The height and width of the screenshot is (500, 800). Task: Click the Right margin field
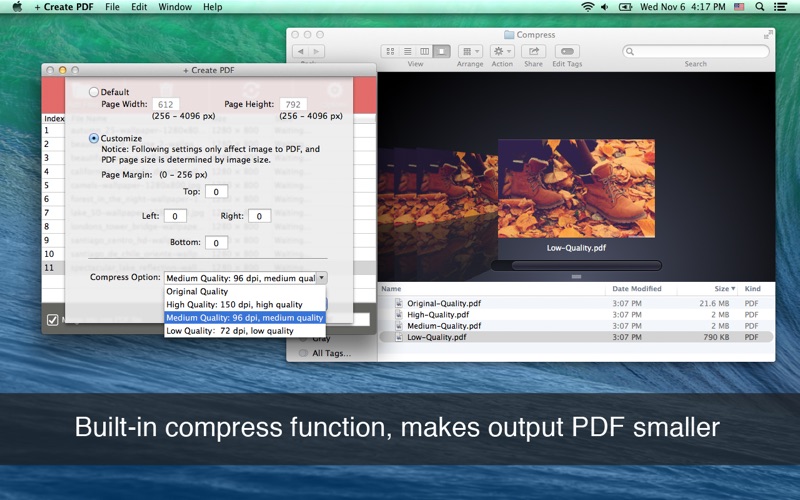coord(259,216)
